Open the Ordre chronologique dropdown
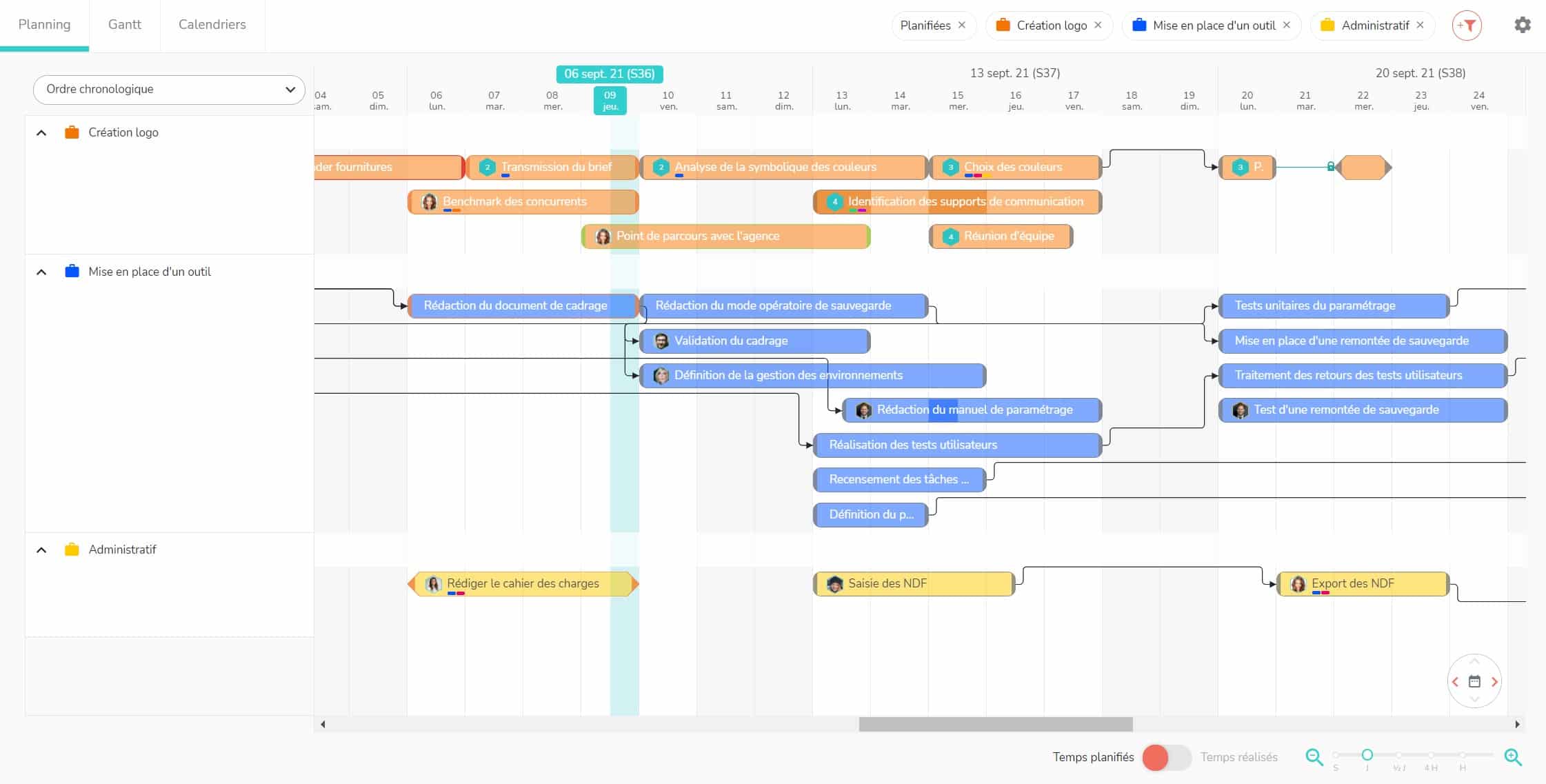The image size is (1546, 784). pos(167,89)
